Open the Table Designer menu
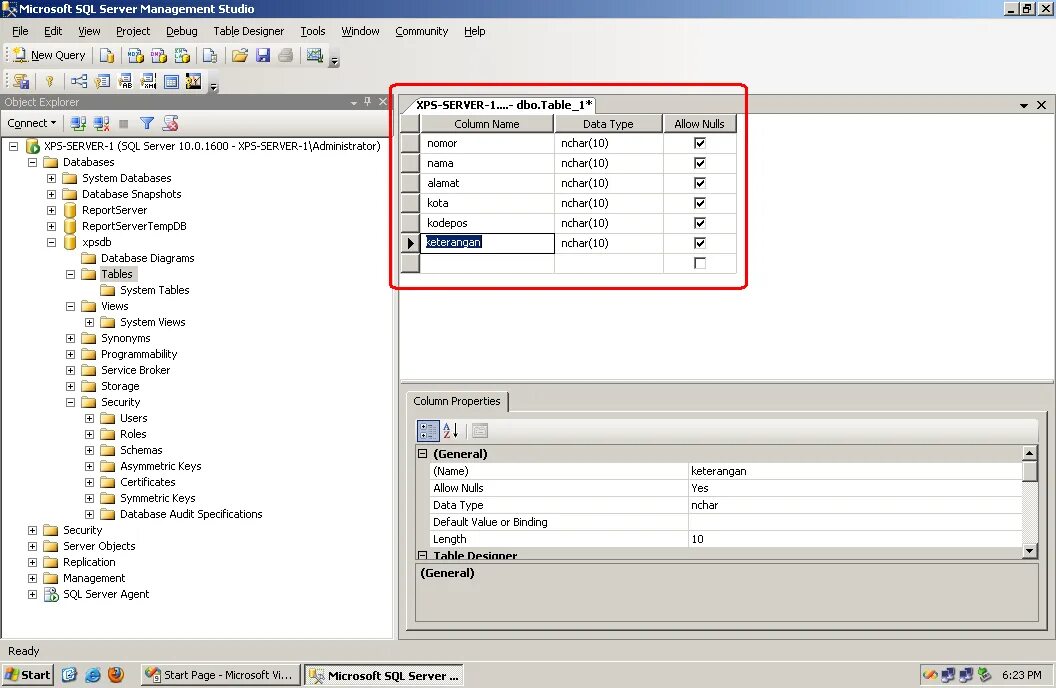This screenshot has width=1056, height=688. tap(249, 31)
